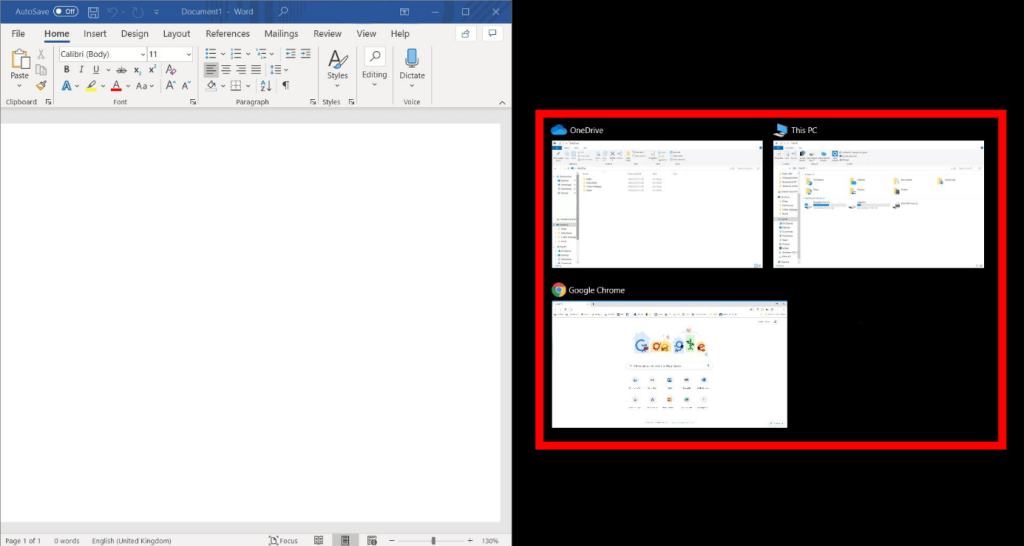Select the Format Painter brush
This screenshot has width=1024, height=546.
coord(41,86)
